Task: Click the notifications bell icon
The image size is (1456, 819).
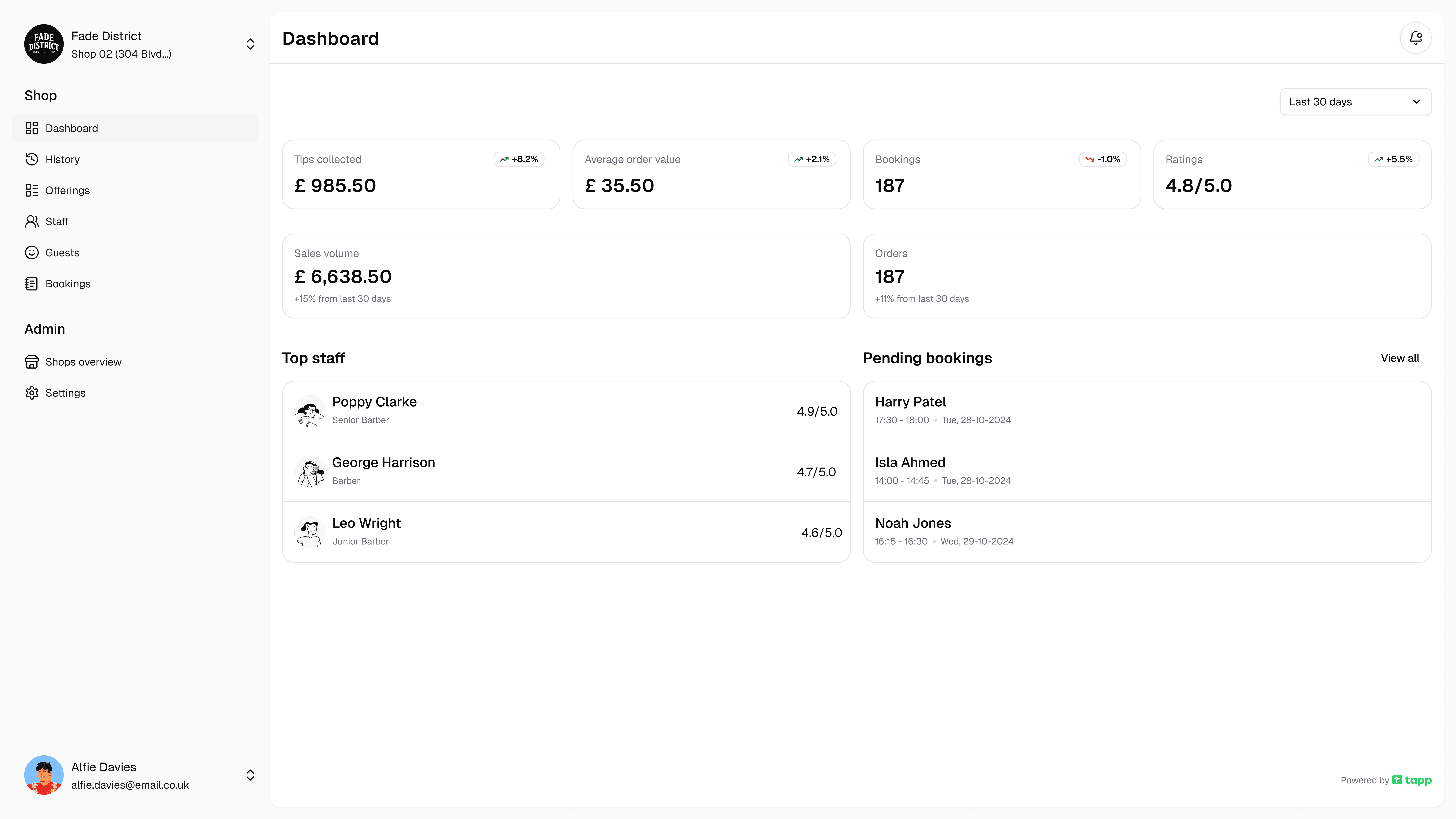Action: point(1415,38)
